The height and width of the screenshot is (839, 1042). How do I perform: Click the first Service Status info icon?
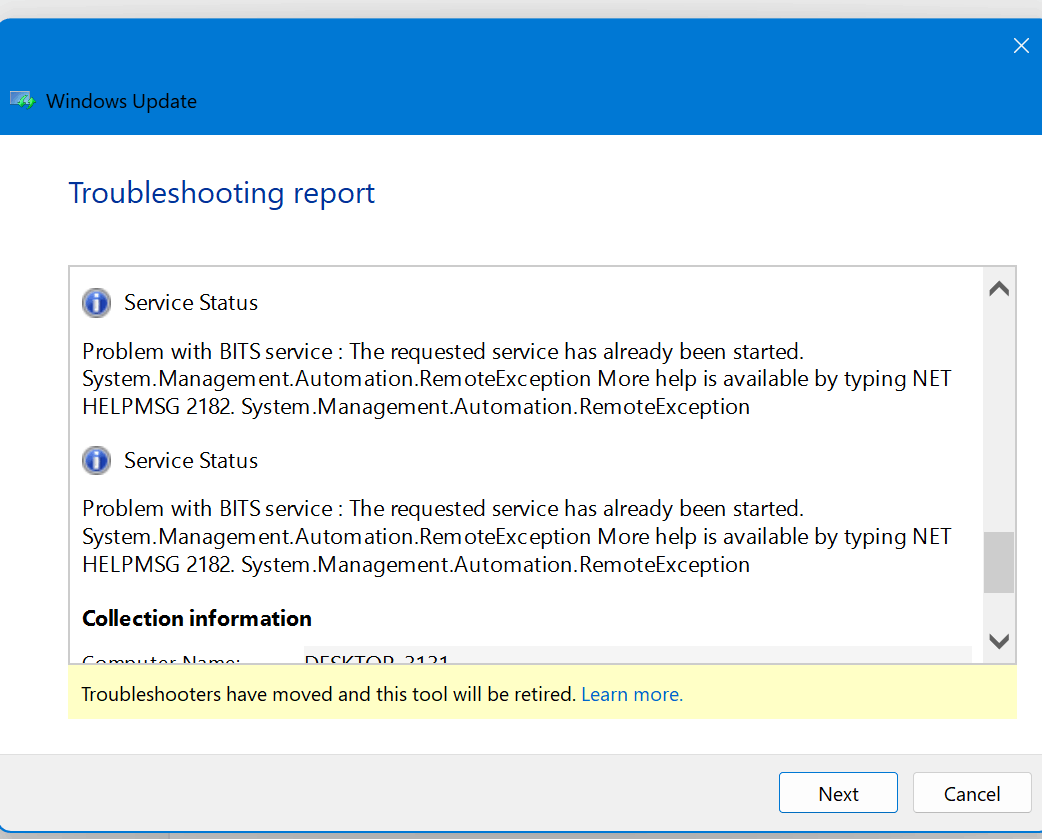[96, 303]
